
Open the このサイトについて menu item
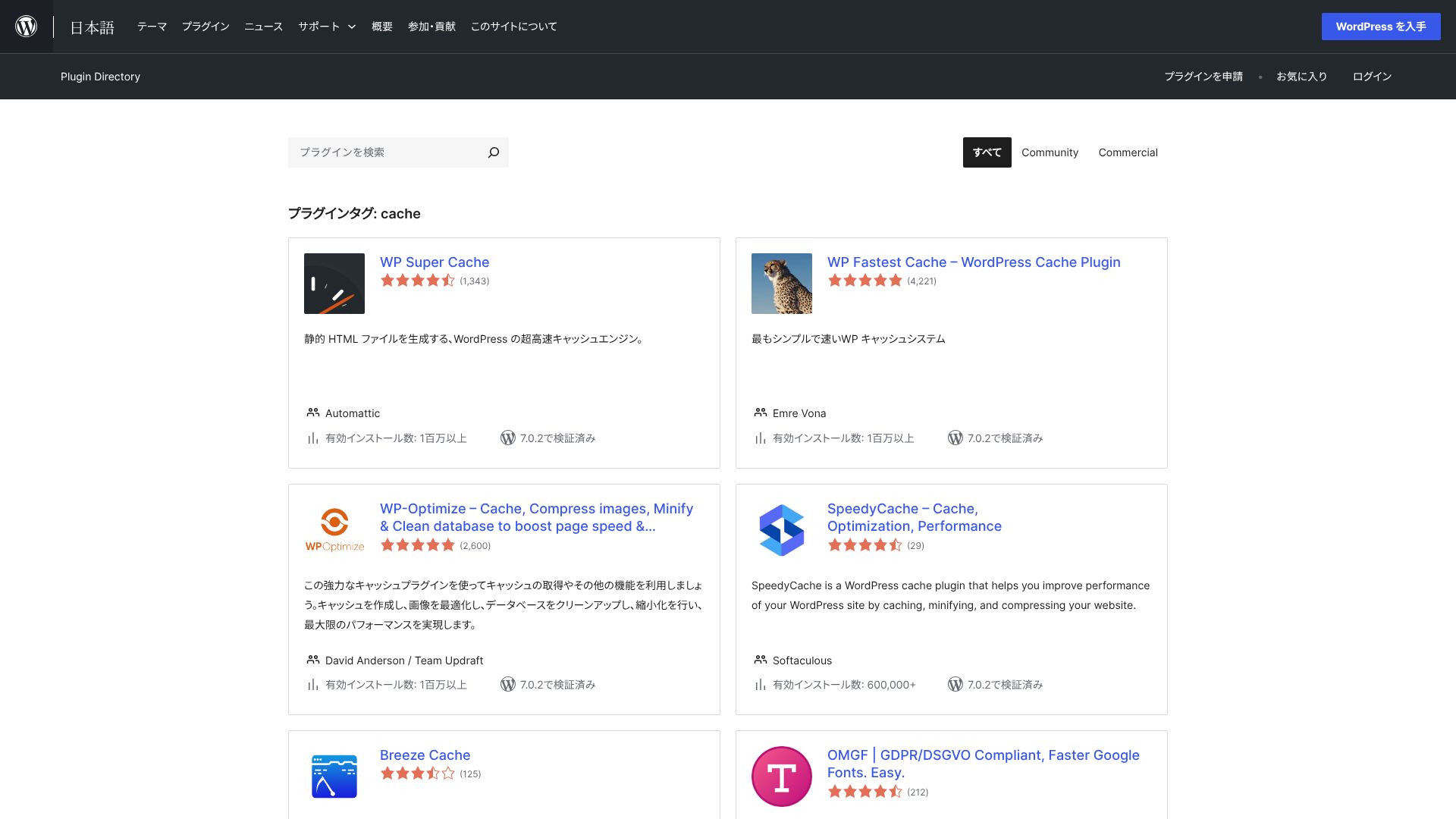click(514, 27)
